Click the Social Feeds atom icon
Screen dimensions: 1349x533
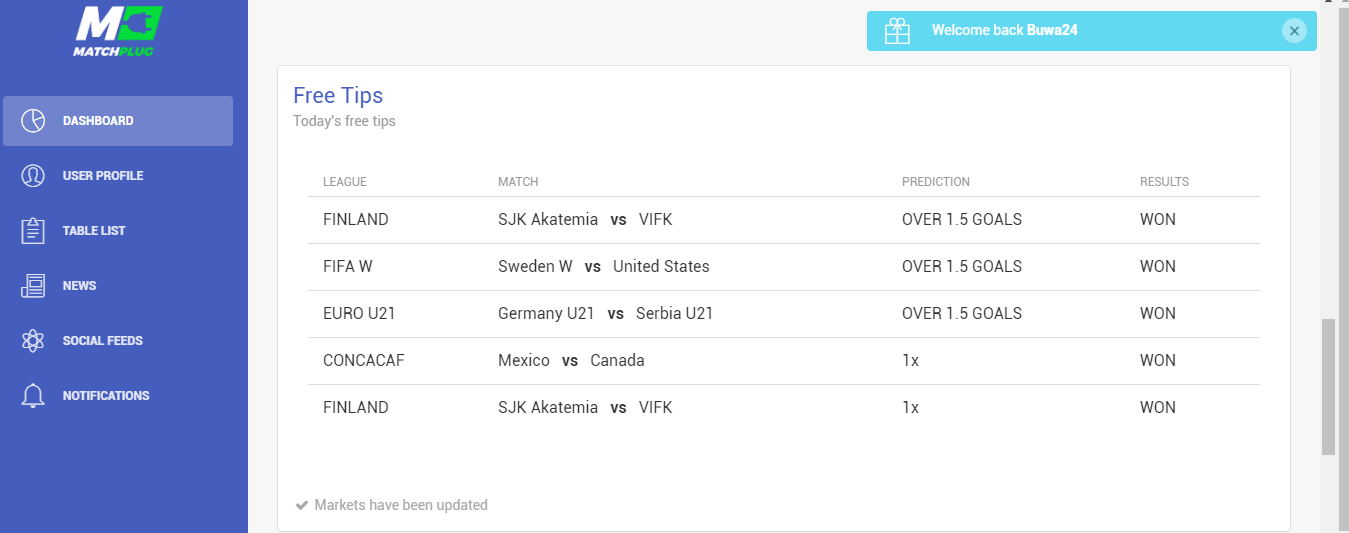click(x=33, y=341)
